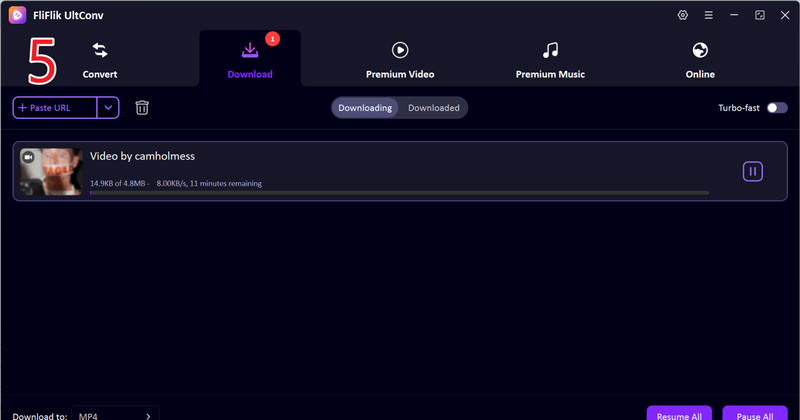Click the trash delete icon
The width and height of the screenshot is (800, 420).
(142, 108)
